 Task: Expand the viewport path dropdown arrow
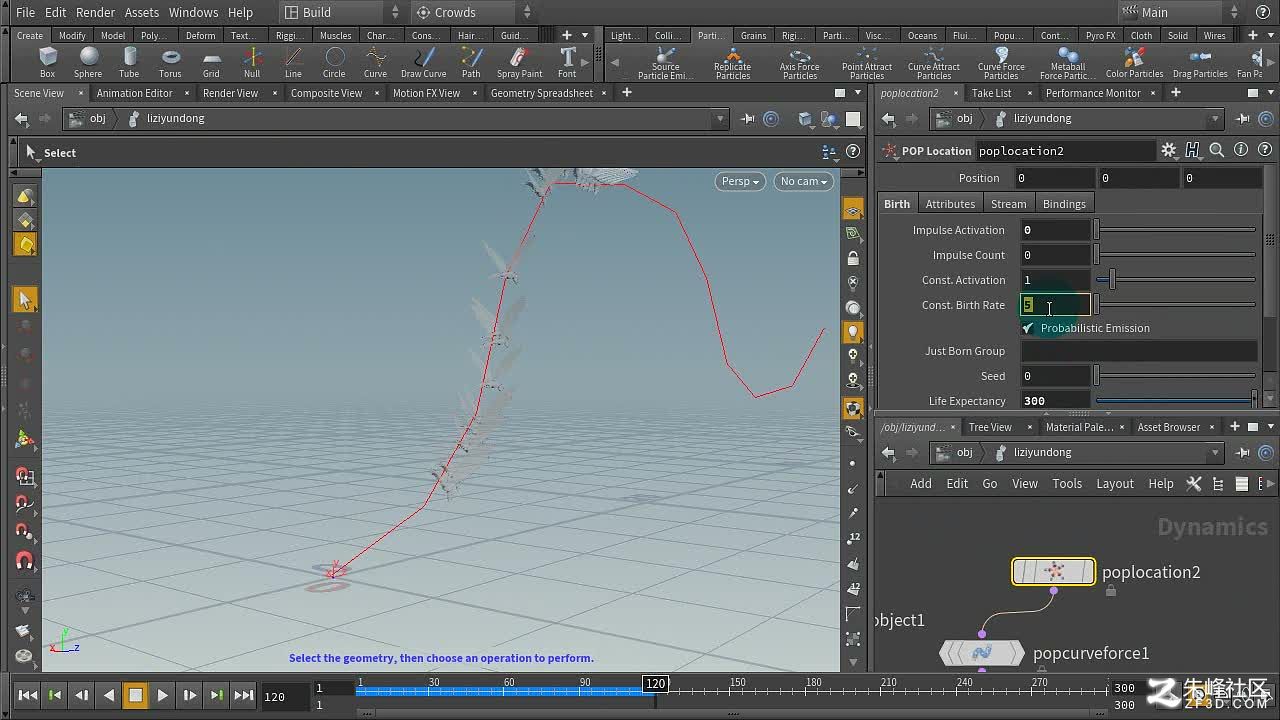(x=719, y=118)
